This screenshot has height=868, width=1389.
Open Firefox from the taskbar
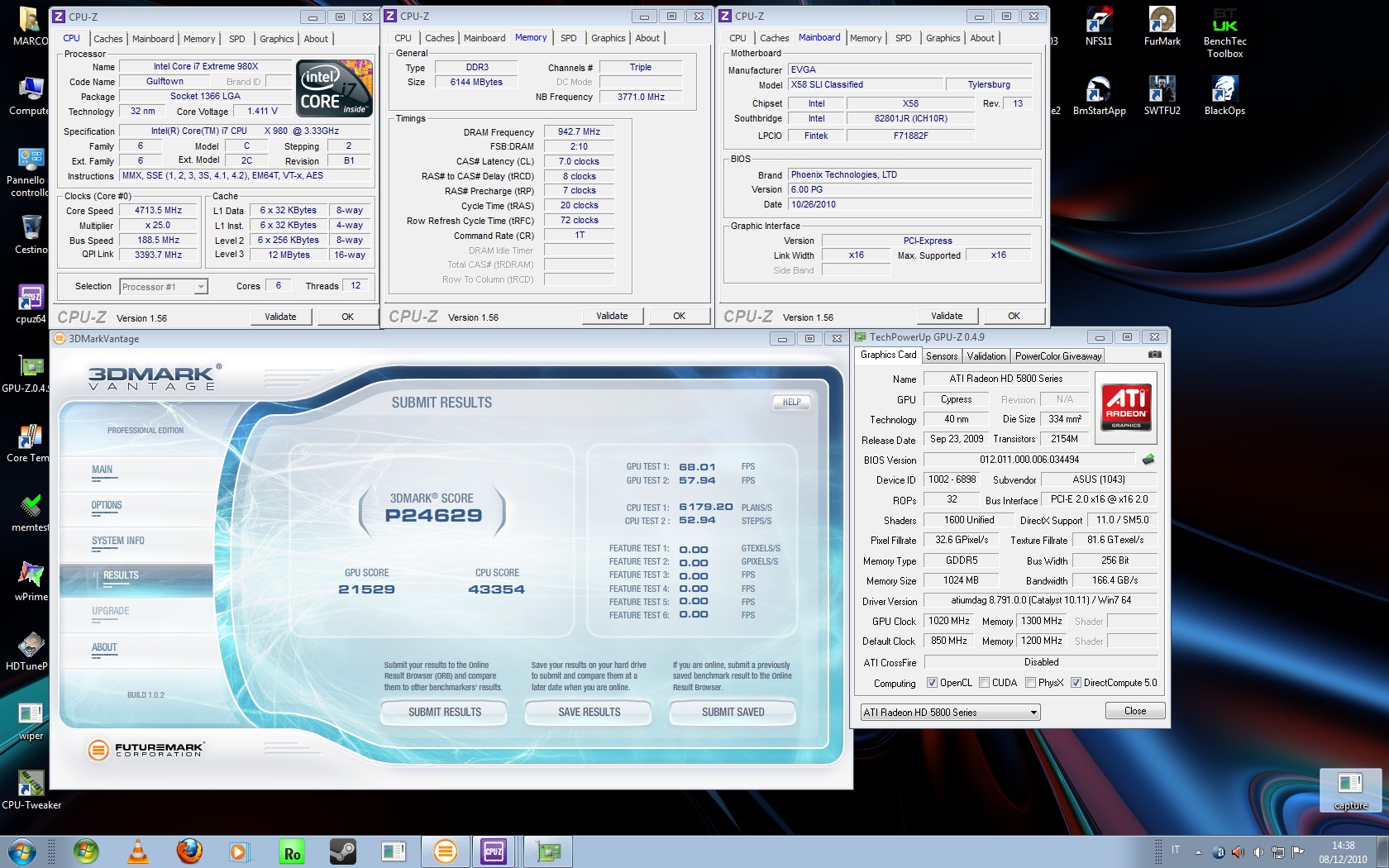[189, 851]
